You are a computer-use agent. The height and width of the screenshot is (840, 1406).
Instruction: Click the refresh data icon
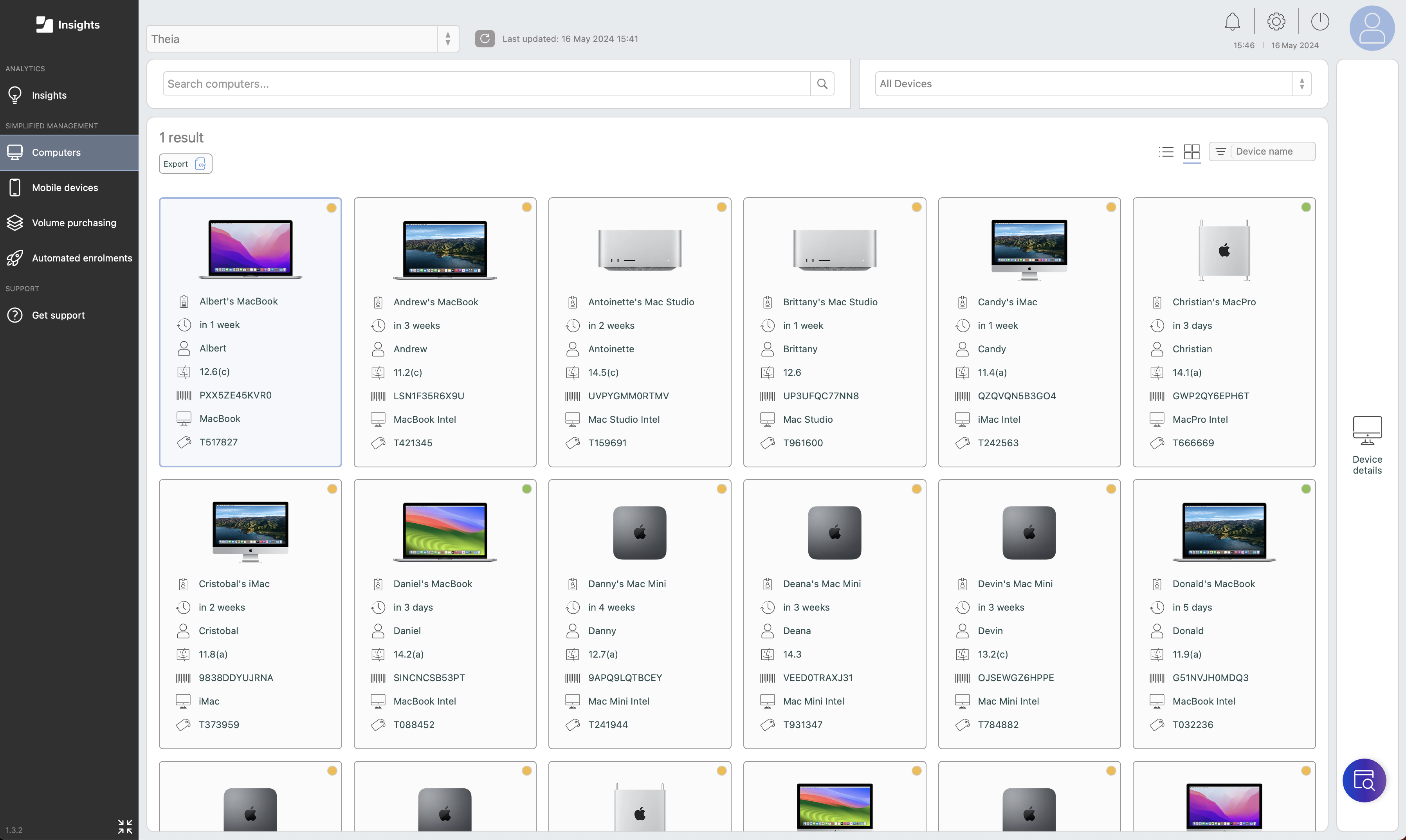coord(485,38)
